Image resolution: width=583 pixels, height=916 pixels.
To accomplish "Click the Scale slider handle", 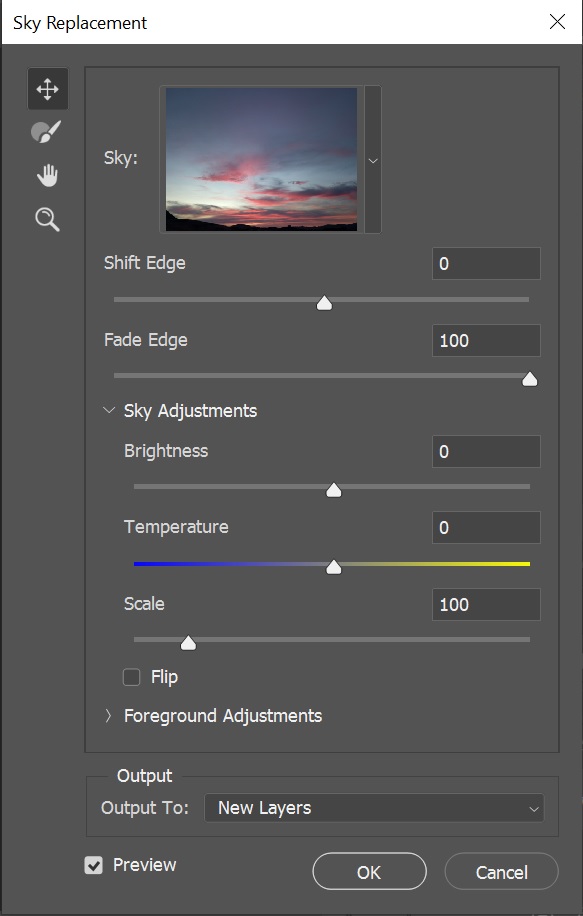I will (188, 643).
